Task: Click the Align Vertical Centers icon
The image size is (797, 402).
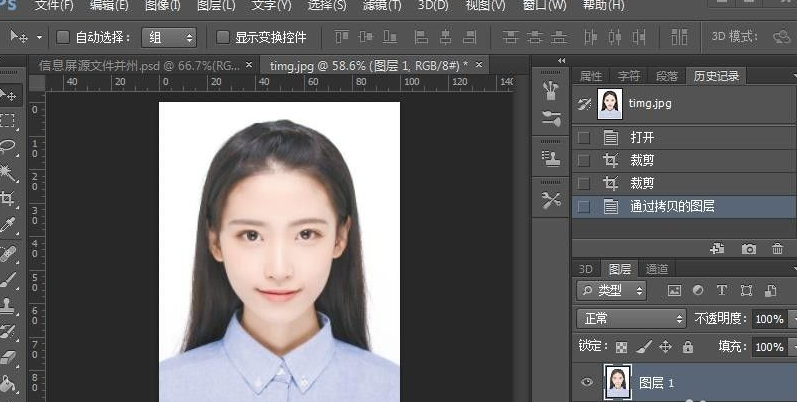Action: click(365, 37)
